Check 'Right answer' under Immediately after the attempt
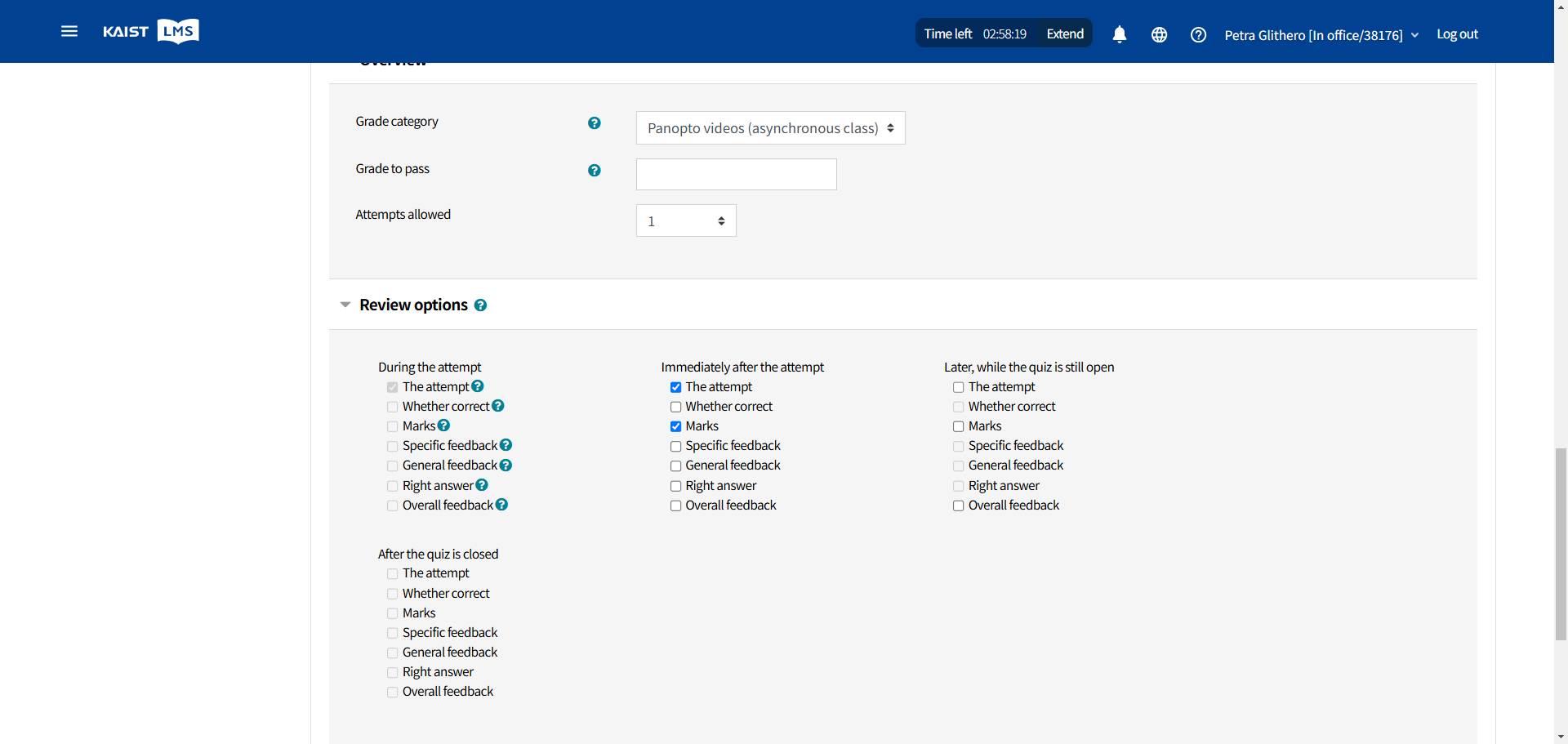Viewport: 1568px width, 744px height. (675, 486)
